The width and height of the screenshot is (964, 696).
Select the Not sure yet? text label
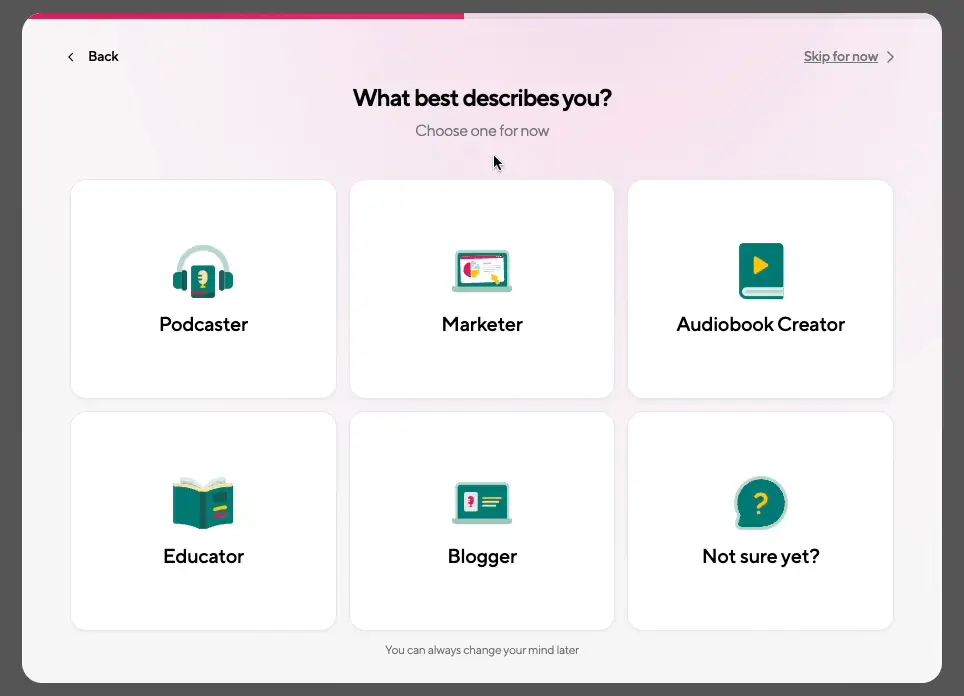coord(760,556)
